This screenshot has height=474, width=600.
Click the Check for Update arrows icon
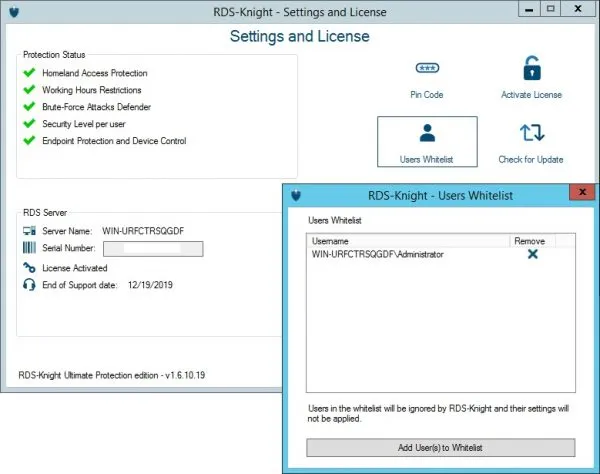tap(532, 133)
